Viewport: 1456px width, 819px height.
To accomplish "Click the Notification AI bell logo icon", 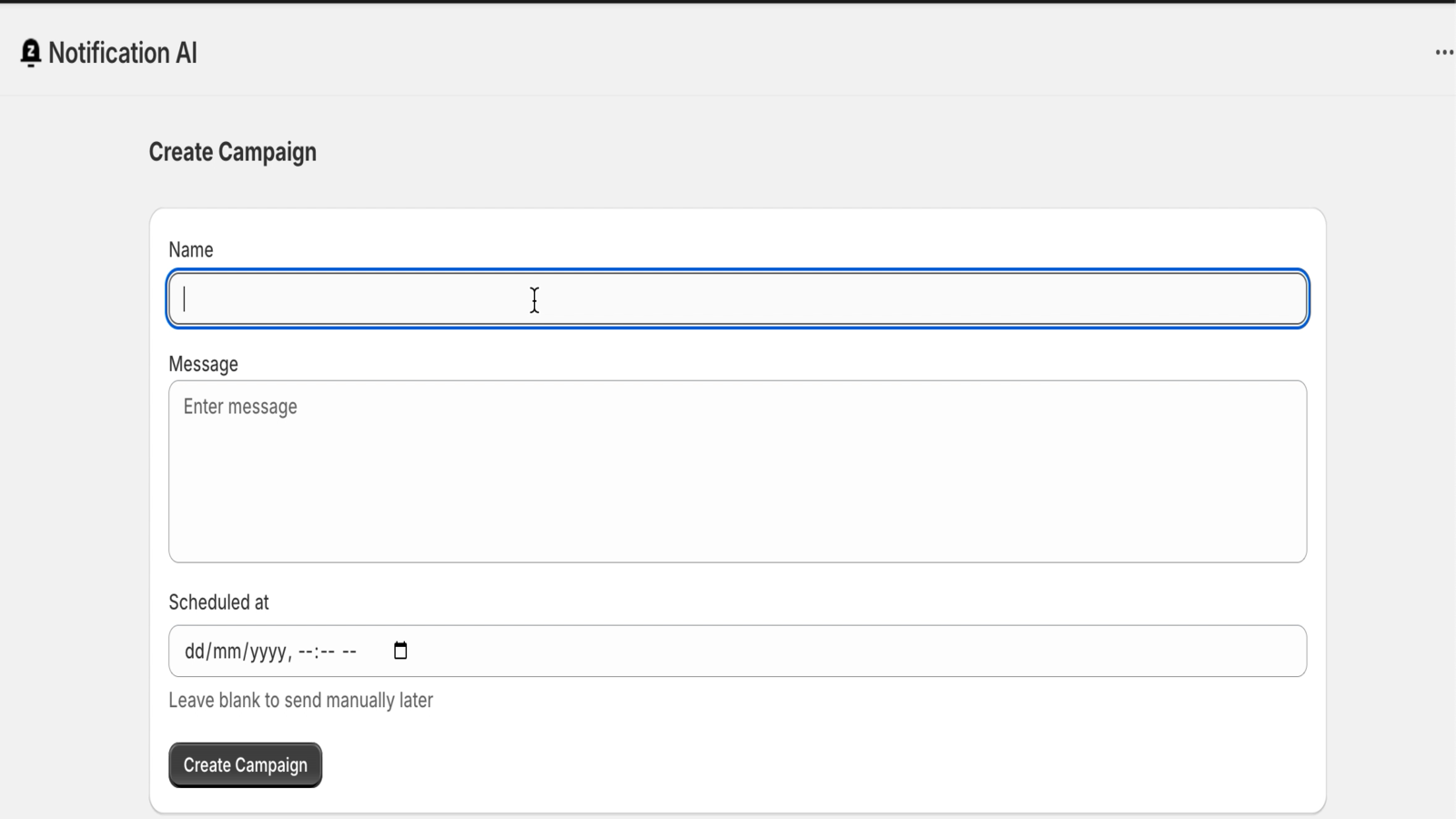I will pos(30,53).
